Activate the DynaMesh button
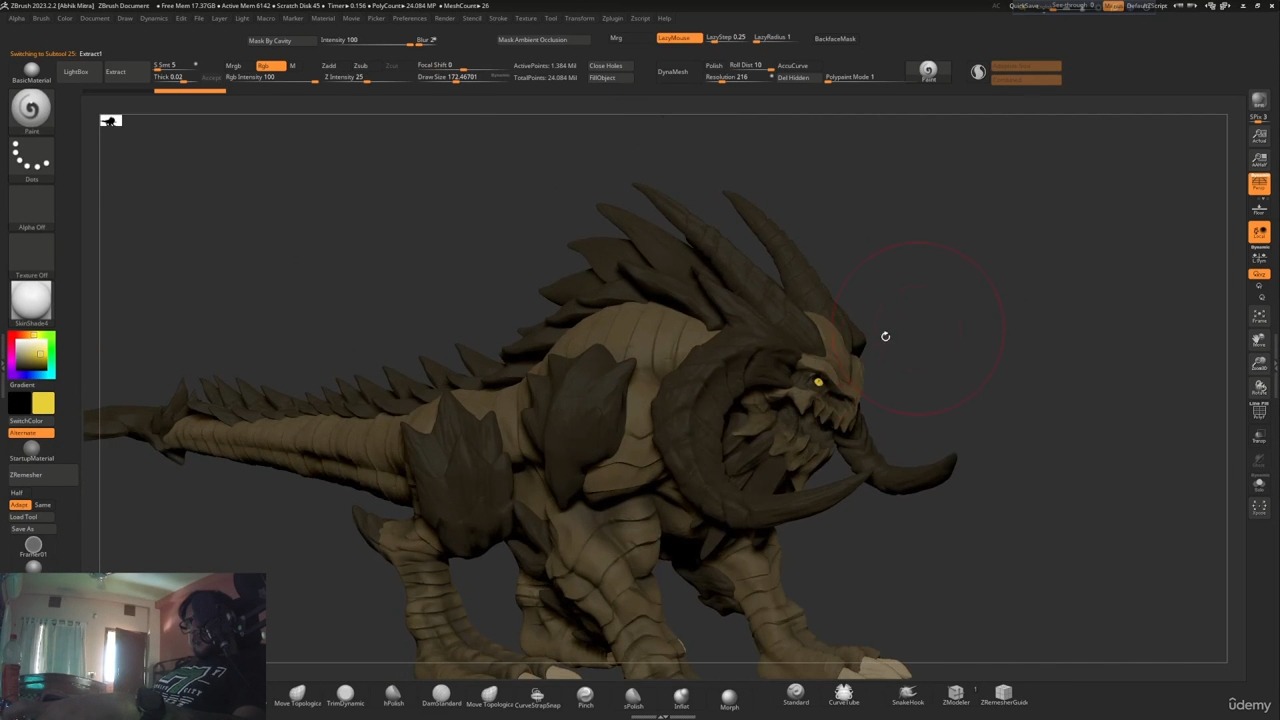Screen dimensions: 1280x720 (x=672, y=71)
